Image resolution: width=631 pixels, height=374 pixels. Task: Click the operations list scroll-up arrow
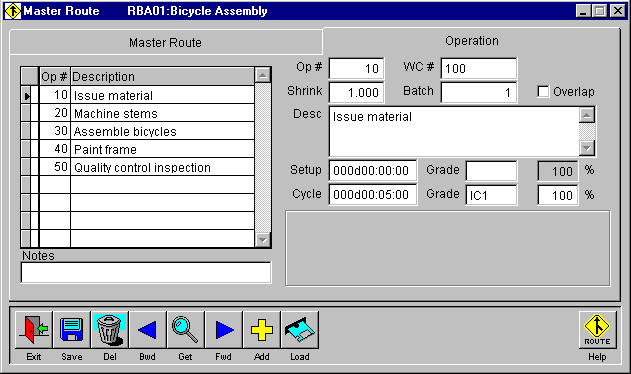263,75
